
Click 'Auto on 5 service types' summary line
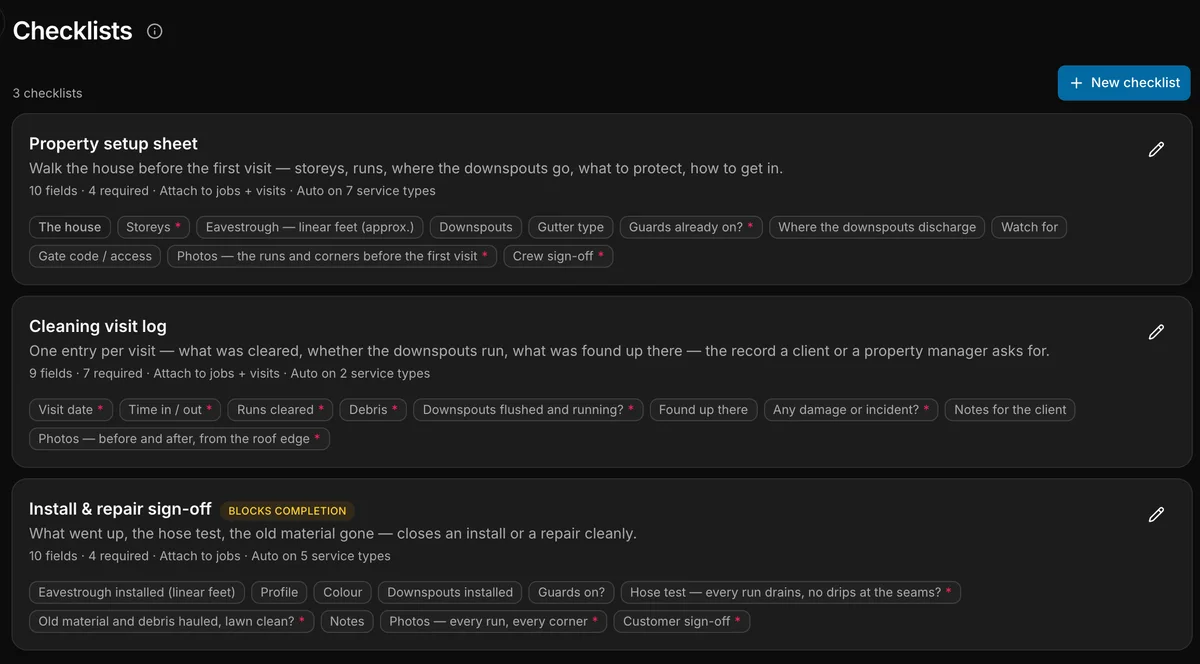[321, 556]
